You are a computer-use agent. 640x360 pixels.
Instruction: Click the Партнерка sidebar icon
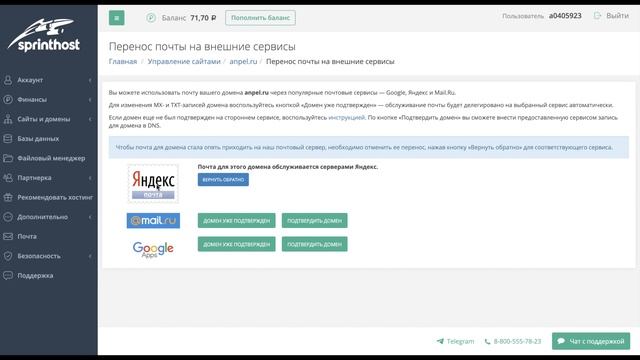(x=8, y=178)
